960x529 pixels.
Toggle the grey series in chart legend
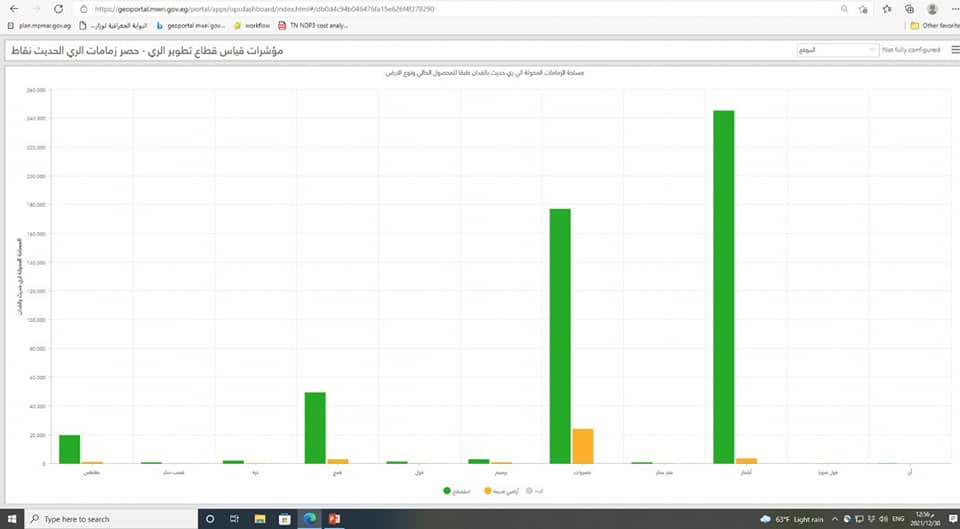pyautogui.click(x=535, y=491)
